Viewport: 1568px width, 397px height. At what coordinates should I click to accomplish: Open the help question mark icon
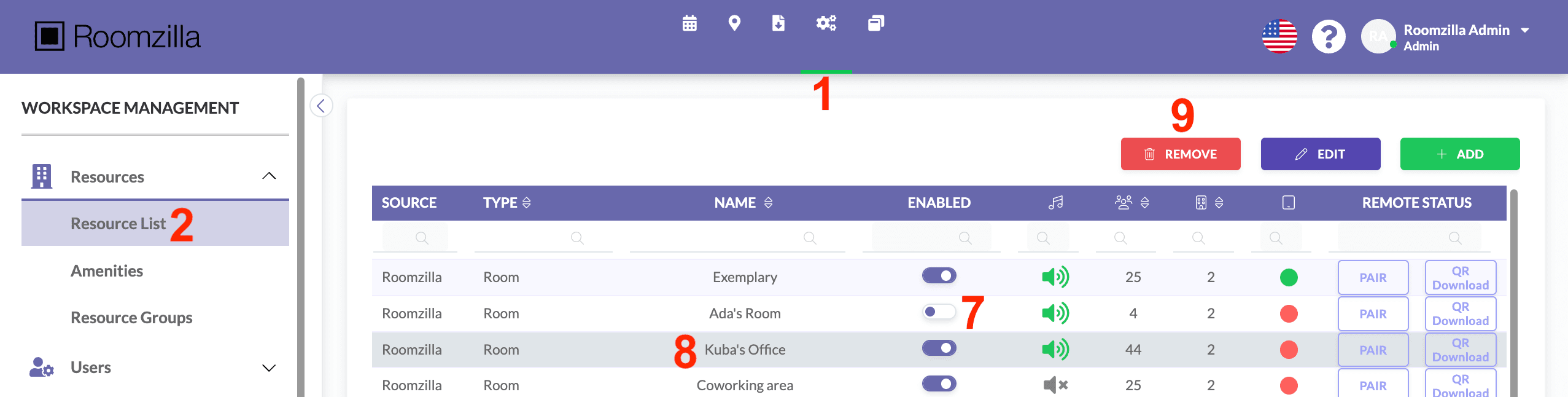(x=1329, y=37)
